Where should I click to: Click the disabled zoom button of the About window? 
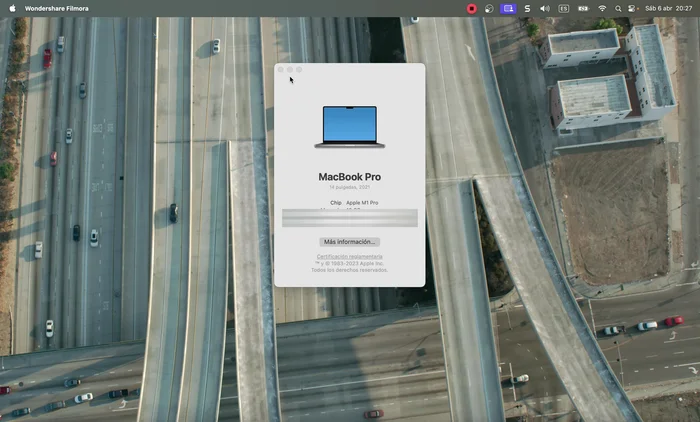[298, 70]
